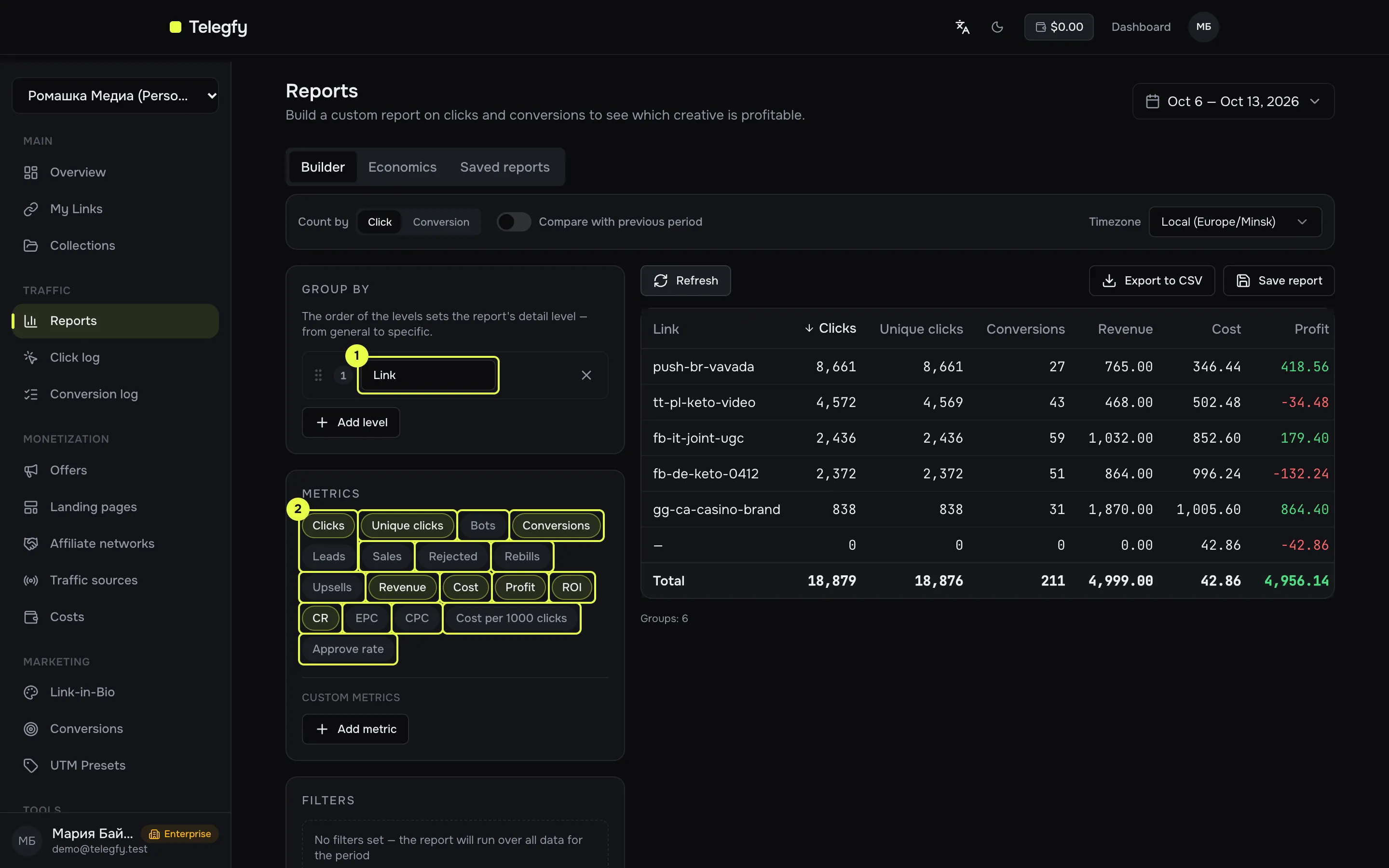Image resolution: width=1389 pixels, height=868 pixels.
Task: Click Add level button
Action: [x=351, y=422]
